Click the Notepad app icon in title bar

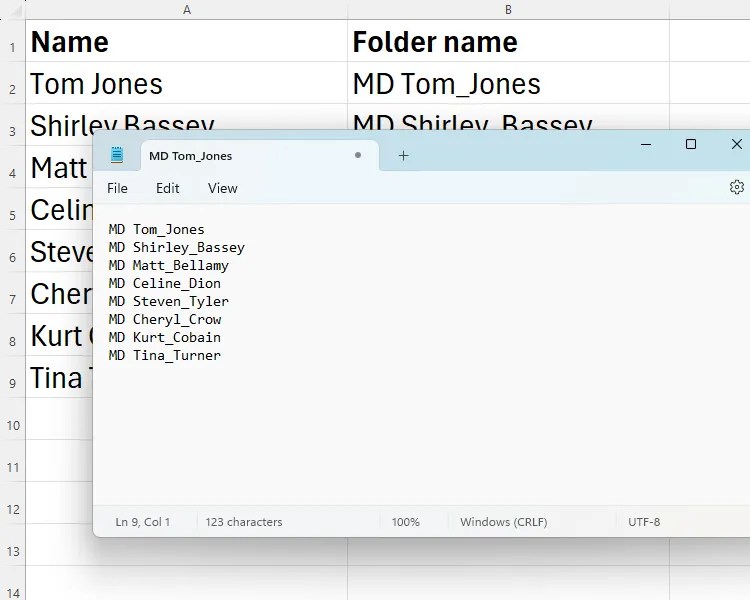[117, 155]
